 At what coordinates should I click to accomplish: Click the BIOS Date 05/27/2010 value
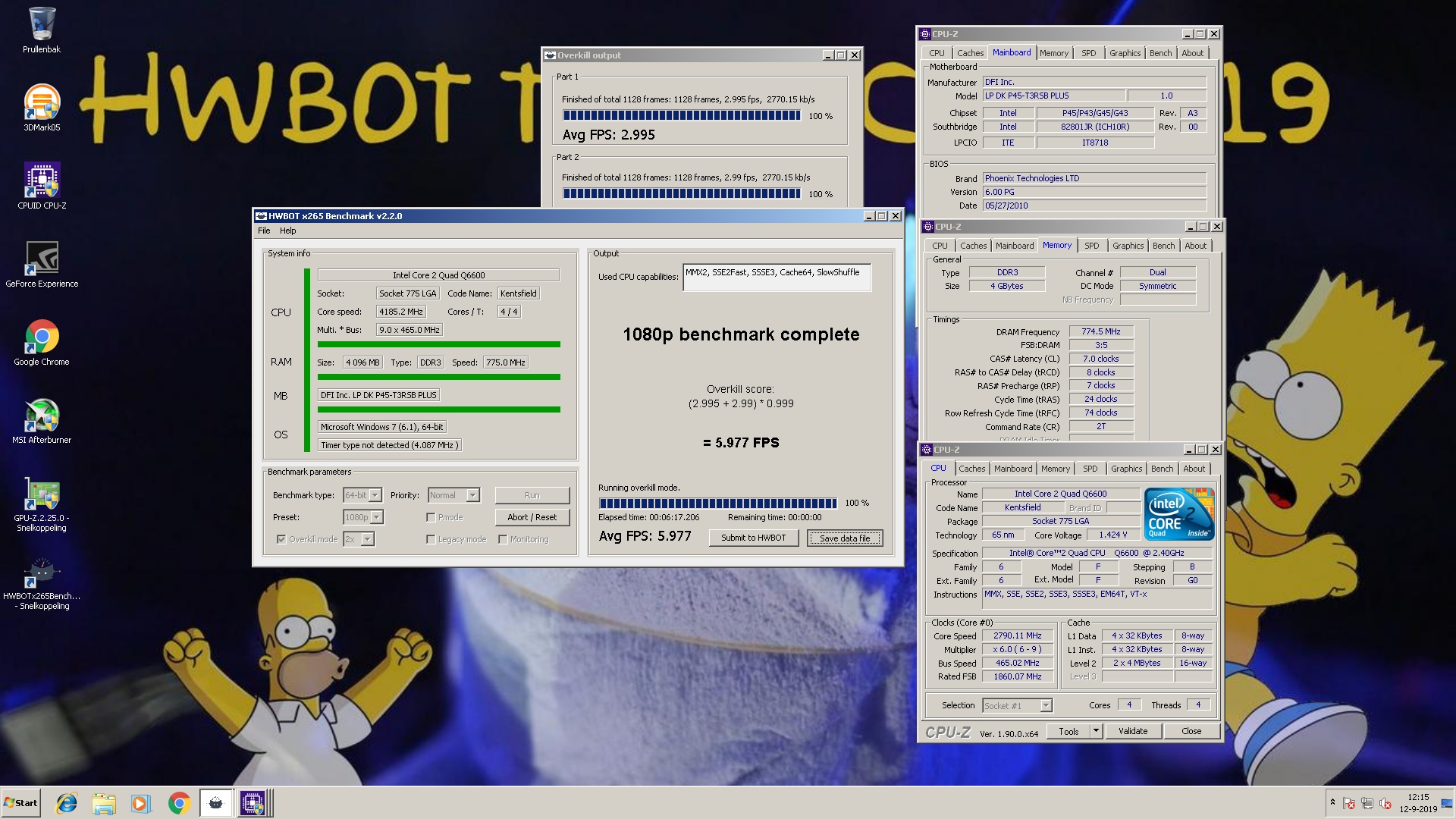pyautogui.click(x=1094, y=206)
